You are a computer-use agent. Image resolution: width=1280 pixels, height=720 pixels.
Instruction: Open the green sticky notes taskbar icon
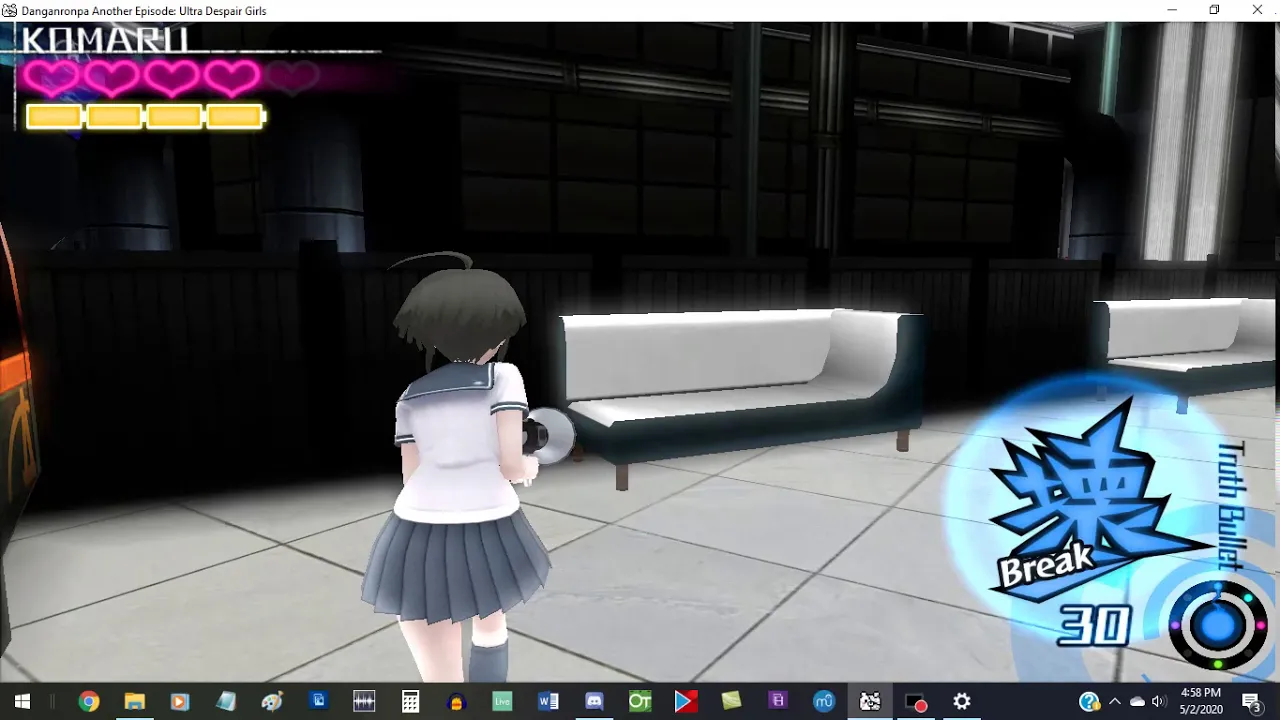[x=732, y=702]
